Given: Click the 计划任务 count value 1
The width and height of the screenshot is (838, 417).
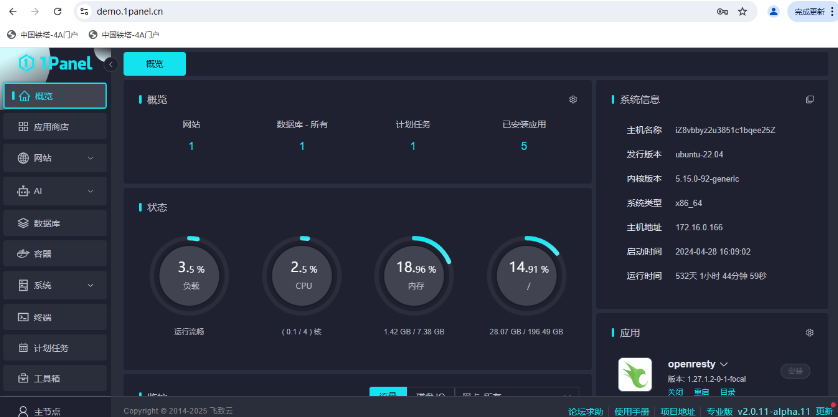Looking at the screenshot, I should click(413, 146).
